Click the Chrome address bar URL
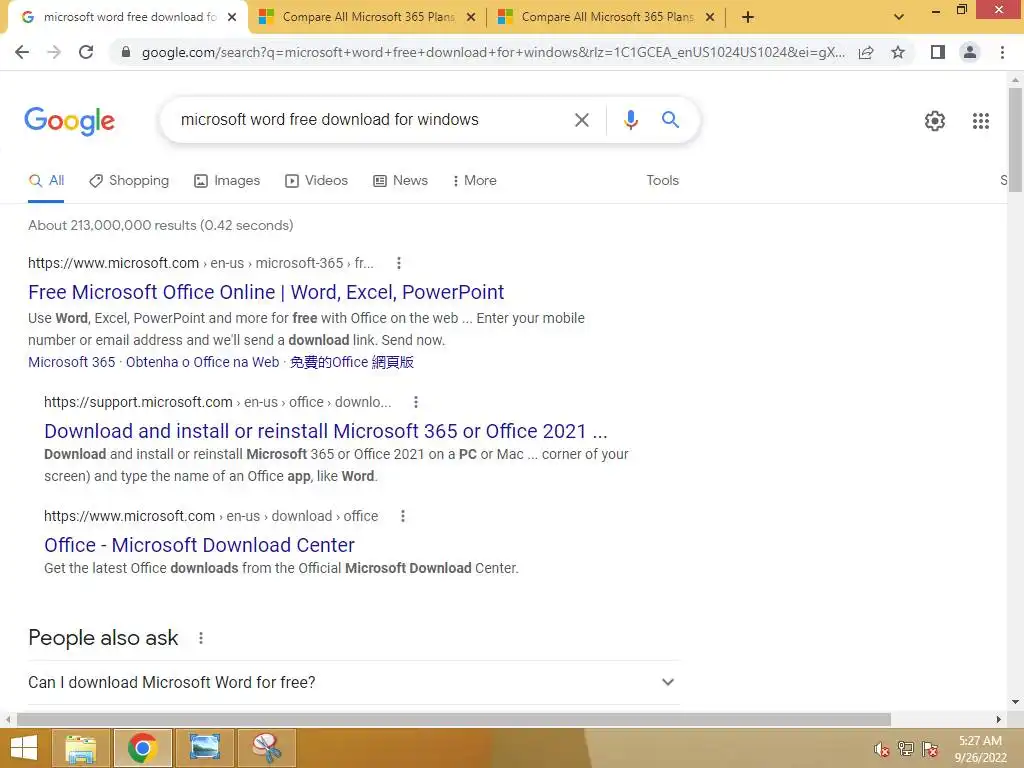The width and height of the screenshot is (1024, 768). point(493,52)
